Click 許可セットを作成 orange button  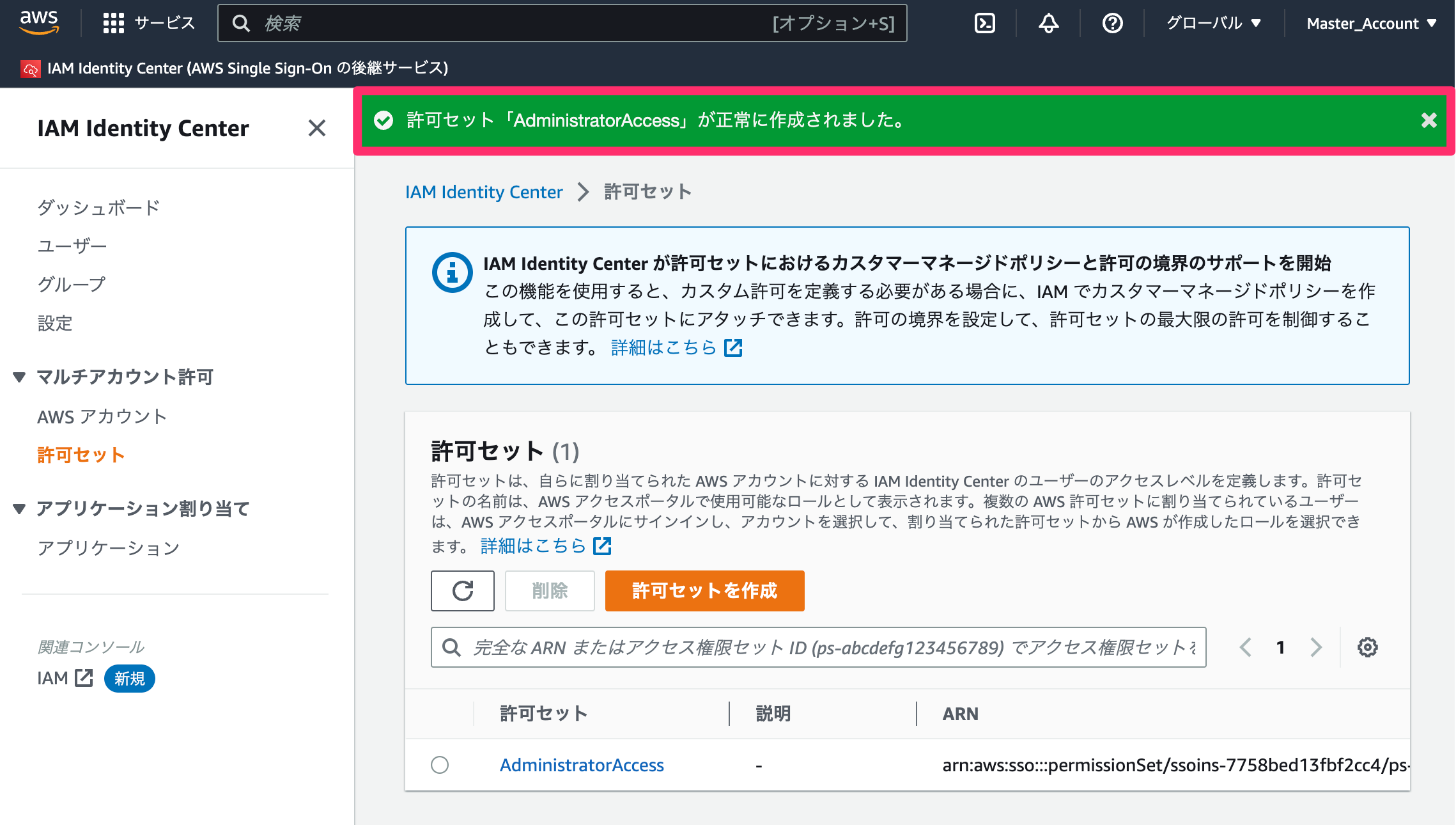[704, 591]
